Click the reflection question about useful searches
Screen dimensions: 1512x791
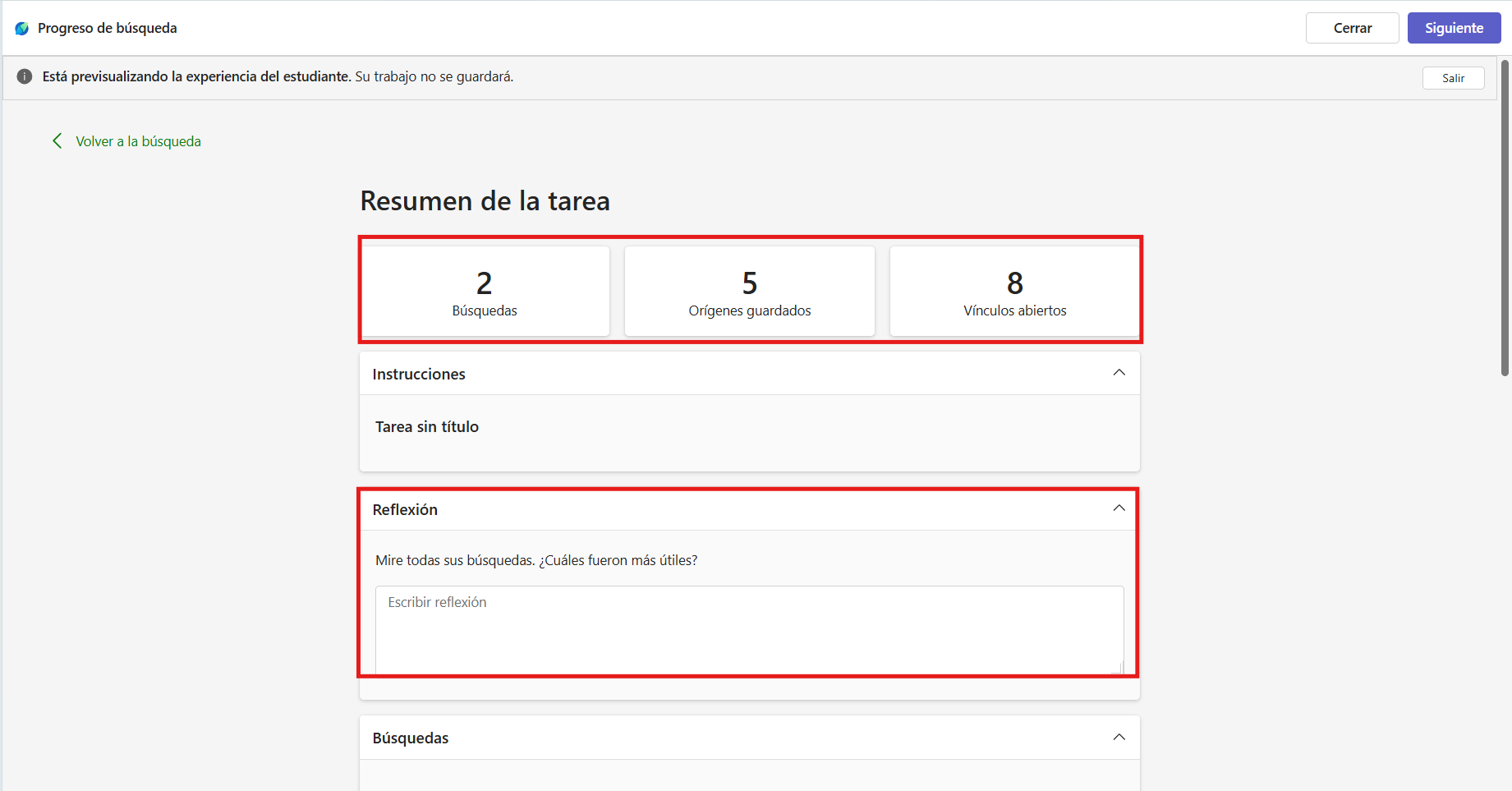536,560
